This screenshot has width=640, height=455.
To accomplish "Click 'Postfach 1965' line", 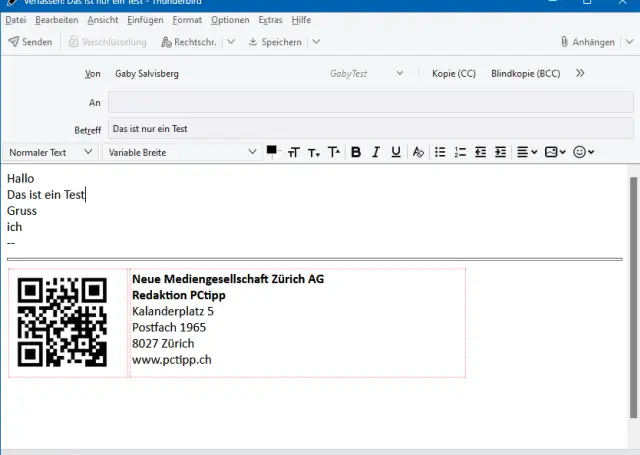I will [x=169, y=328].
